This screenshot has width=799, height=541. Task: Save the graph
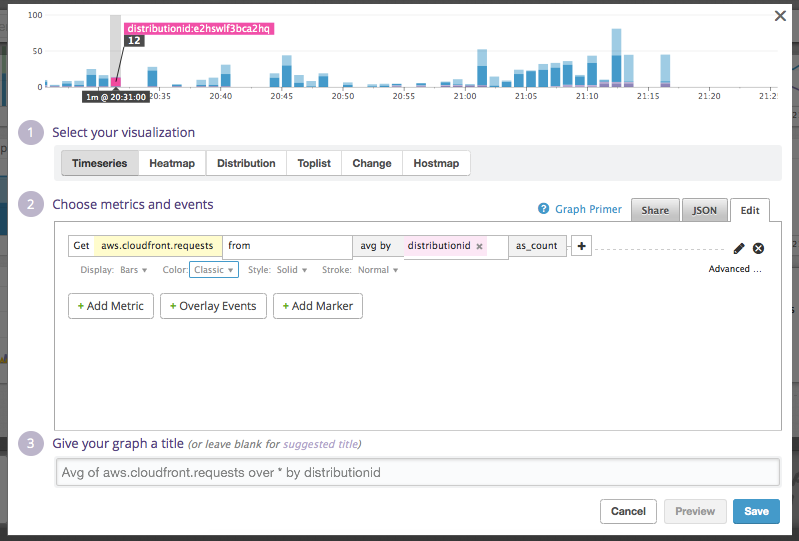pos(756,511)
